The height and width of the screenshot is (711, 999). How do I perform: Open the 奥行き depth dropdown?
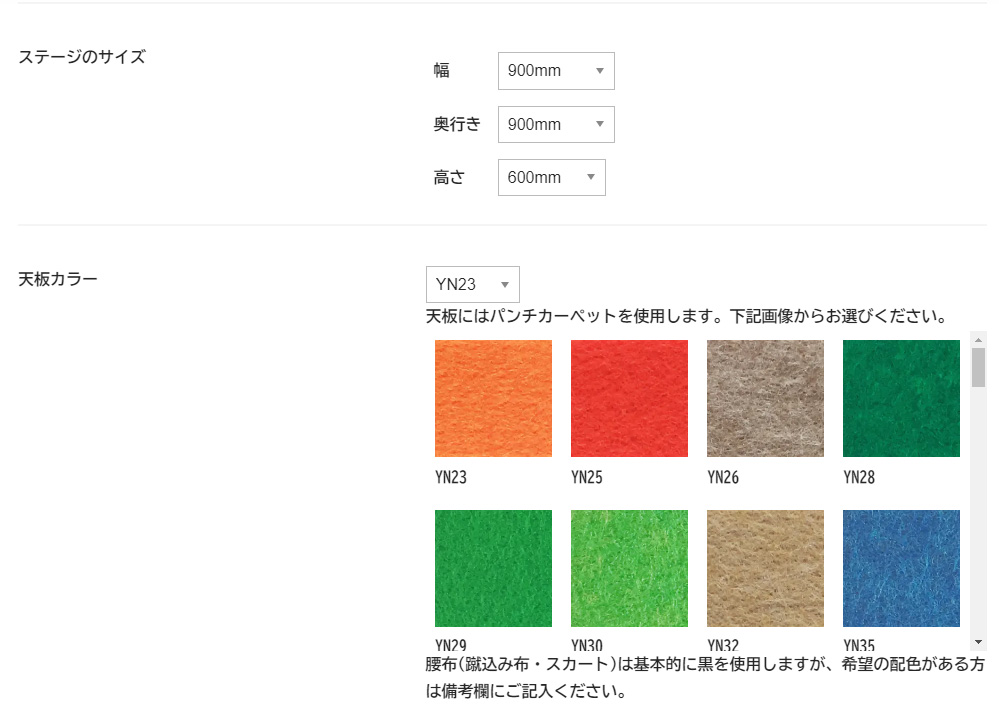556,124
